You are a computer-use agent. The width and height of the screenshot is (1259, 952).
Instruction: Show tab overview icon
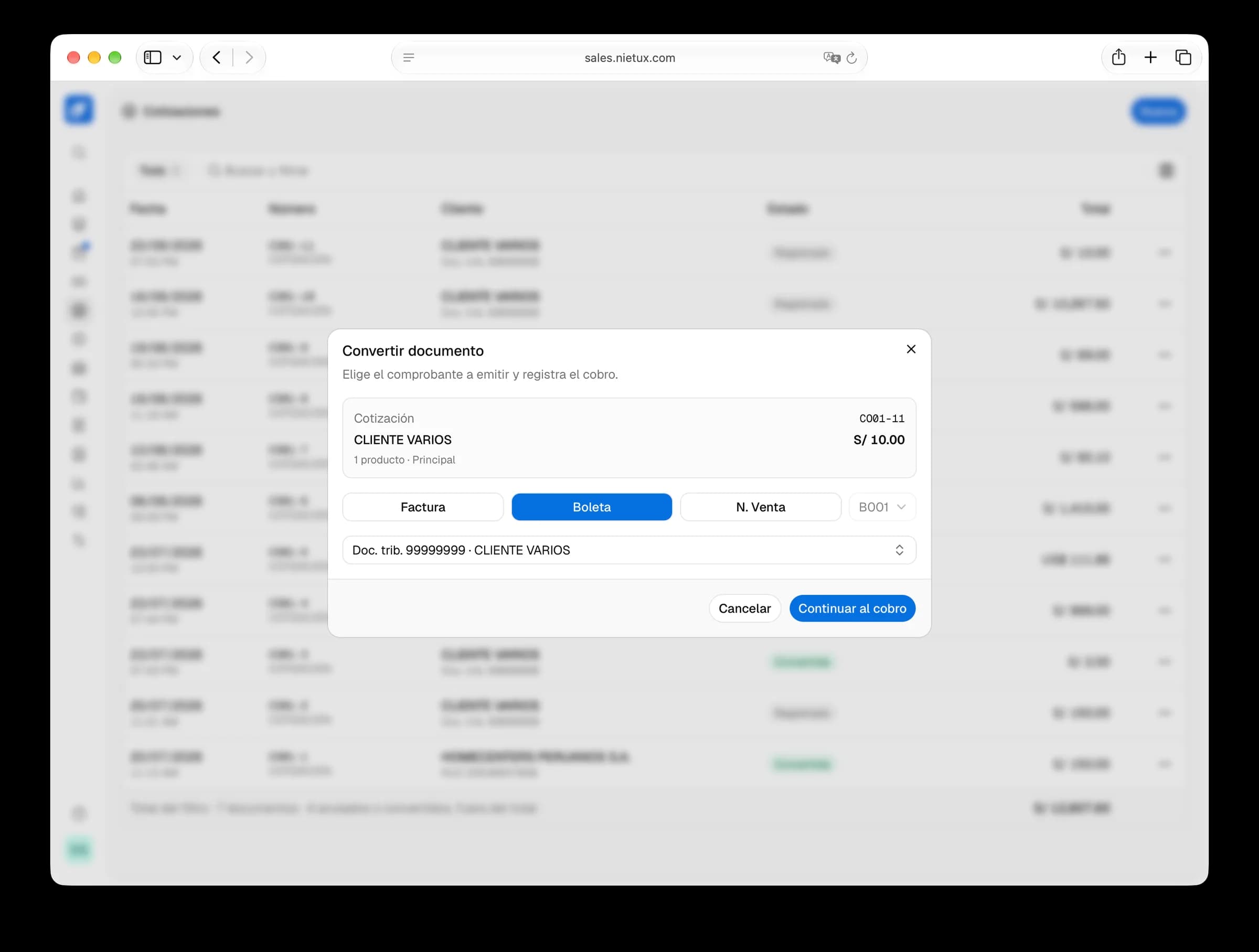tap(1183, 58)
